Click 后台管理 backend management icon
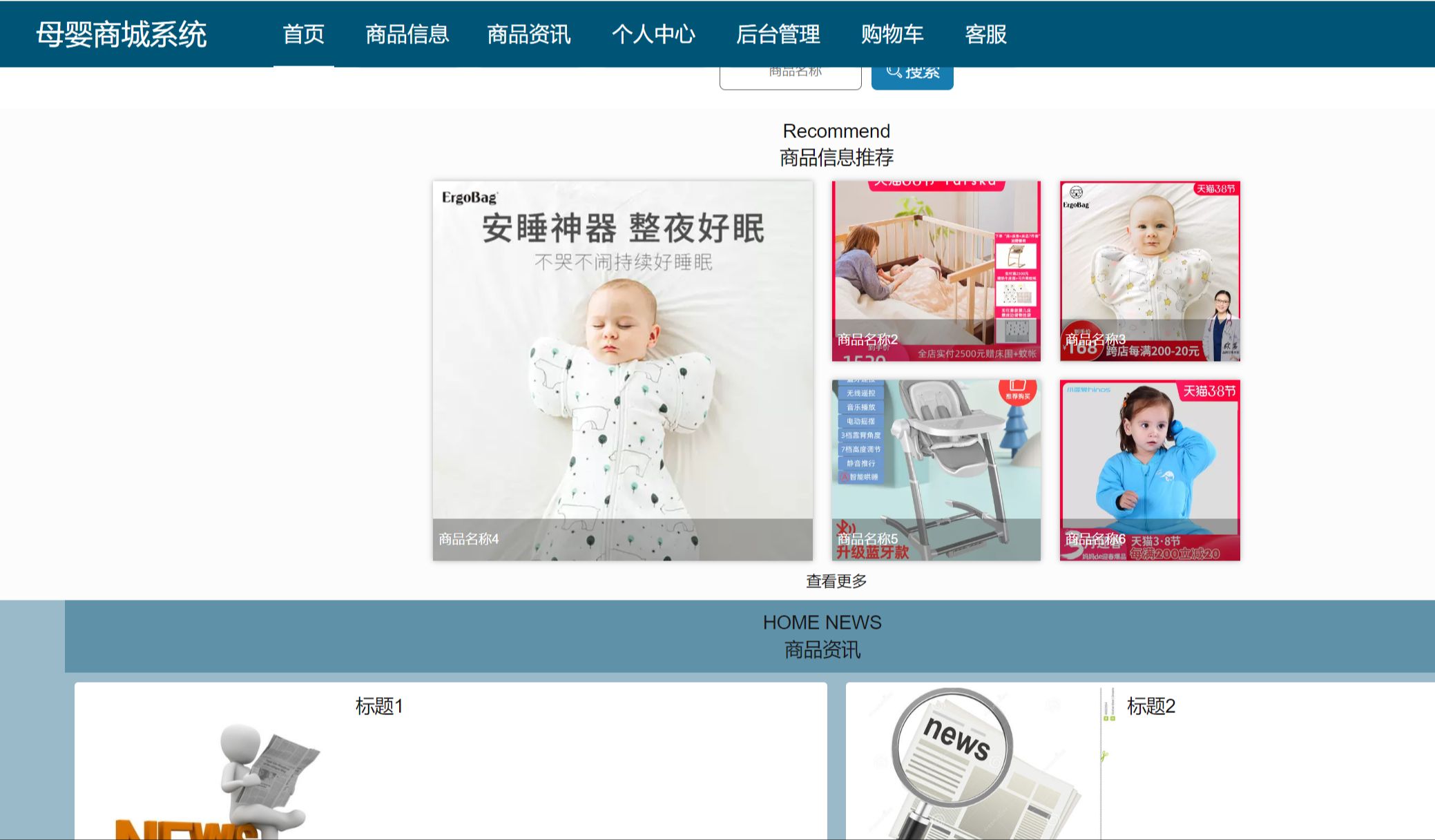The image size is (1435, 840). tap(780, 34)
